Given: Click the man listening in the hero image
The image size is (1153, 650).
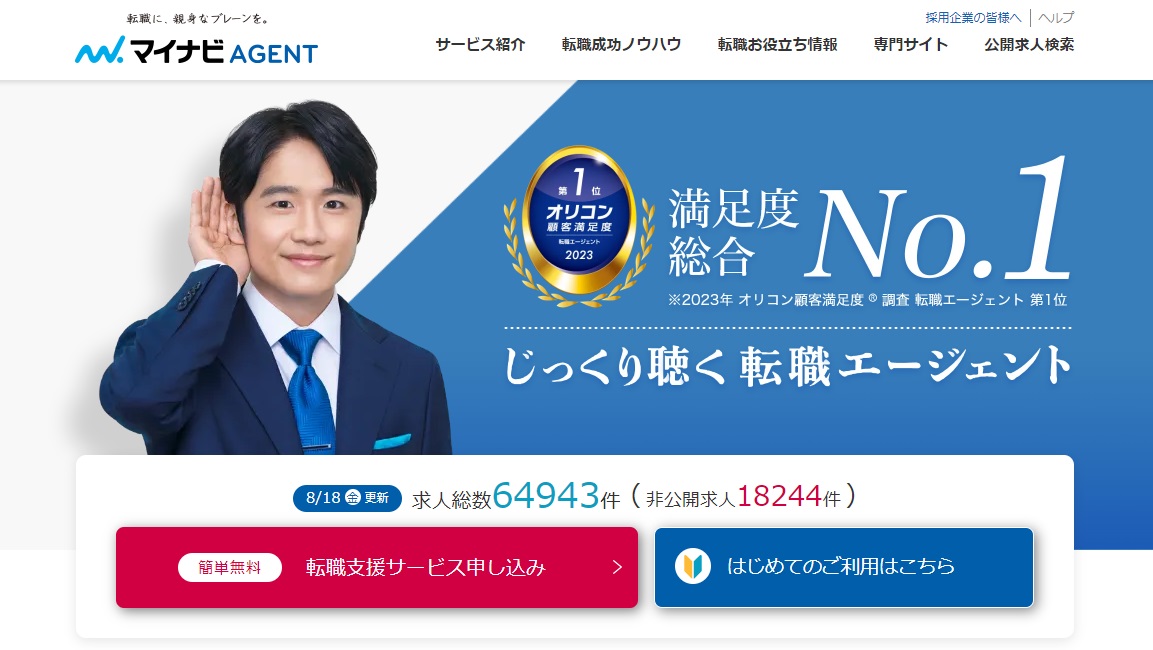Looking at the screenshot, I should coord(276,279).
